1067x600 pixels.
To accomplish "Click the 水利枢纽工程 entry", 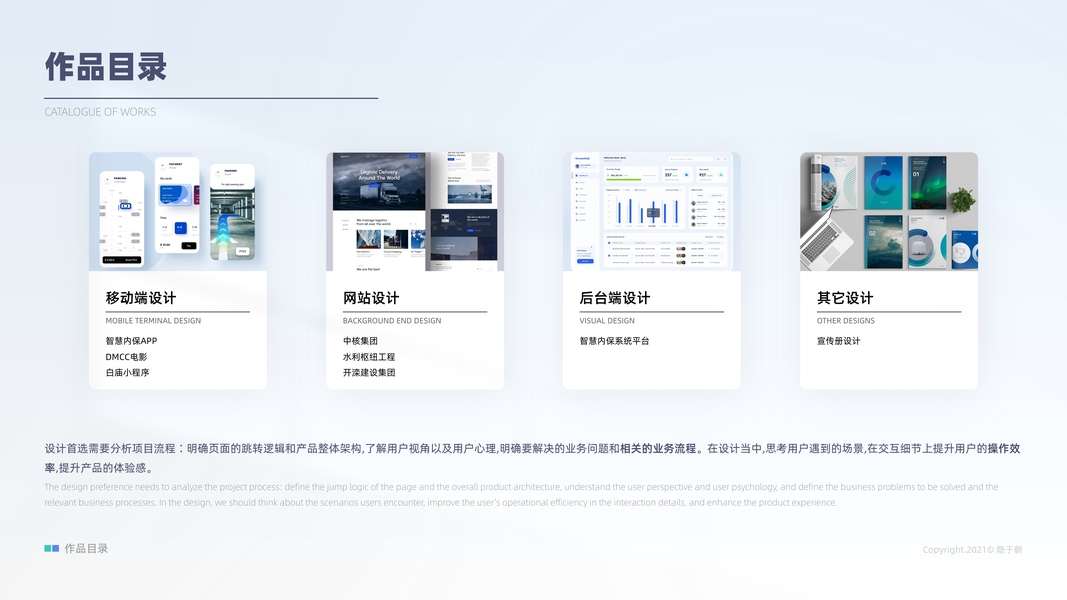I will [369, 356].
